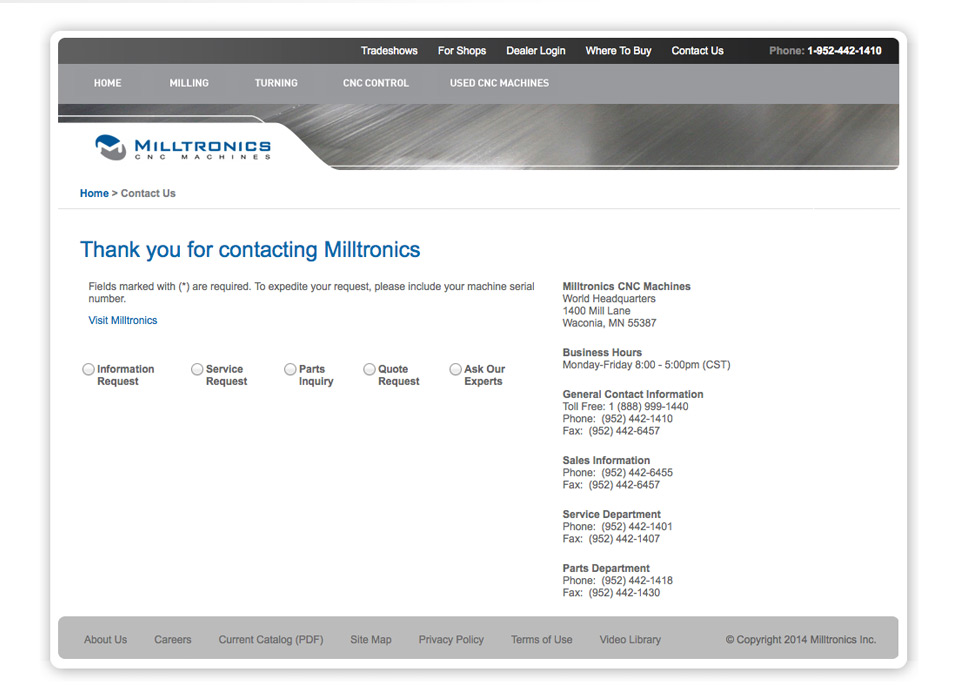Viewport: 960px width, 700px height.
Task: Click the phone number 1-952-442-1410 in header
Action: point(844,51)
